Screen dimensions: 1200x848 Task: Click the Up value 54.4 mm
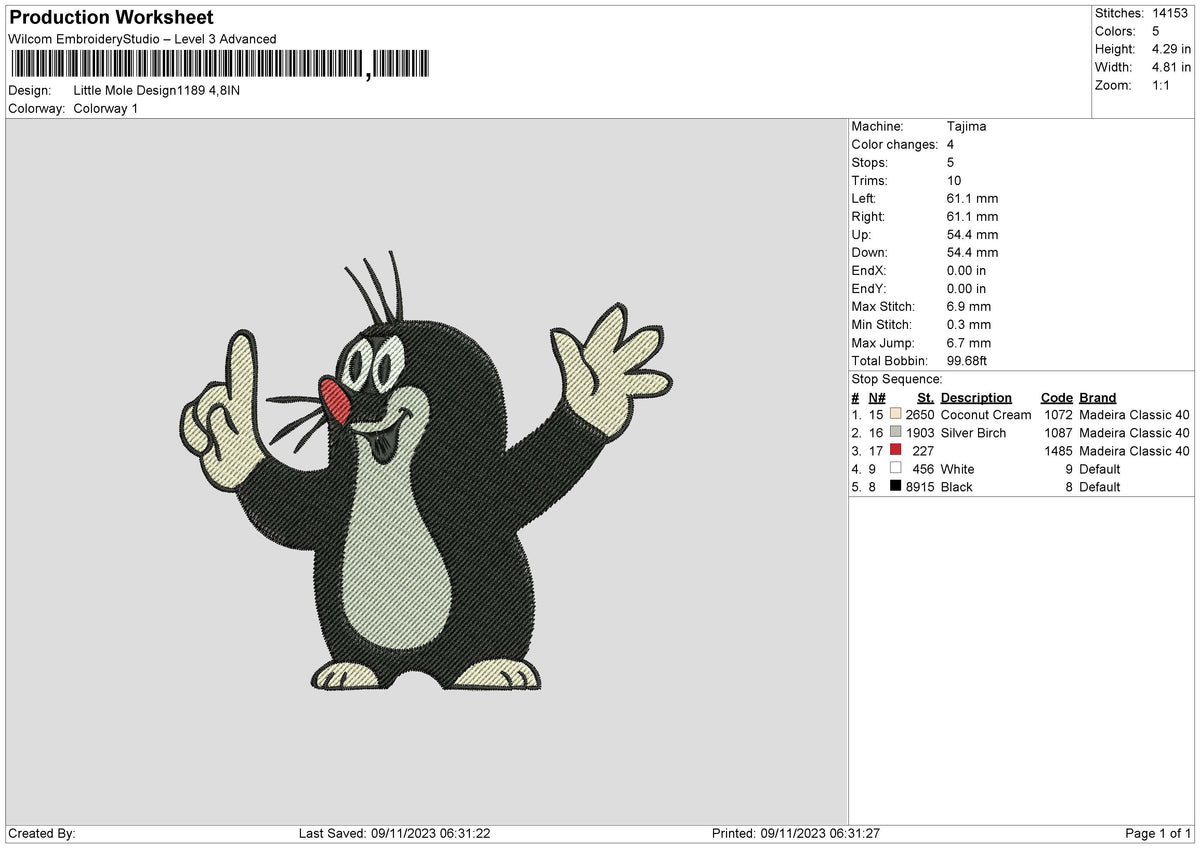tap(972, 234)
